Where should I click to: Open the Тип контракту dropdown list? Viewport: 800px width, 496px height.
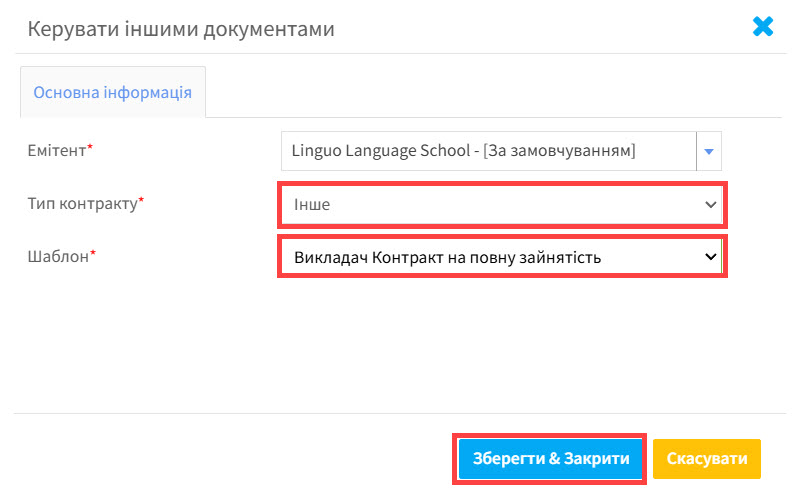click(500, 204)
